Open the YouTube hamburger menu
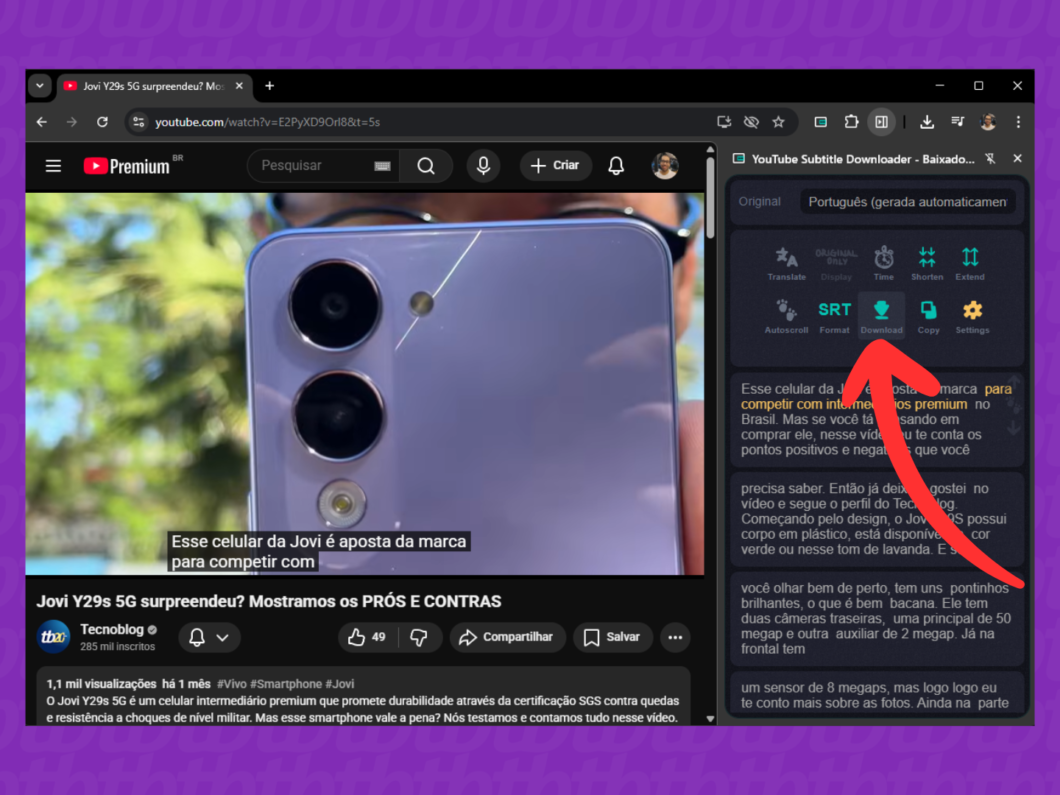 point(53,166)
